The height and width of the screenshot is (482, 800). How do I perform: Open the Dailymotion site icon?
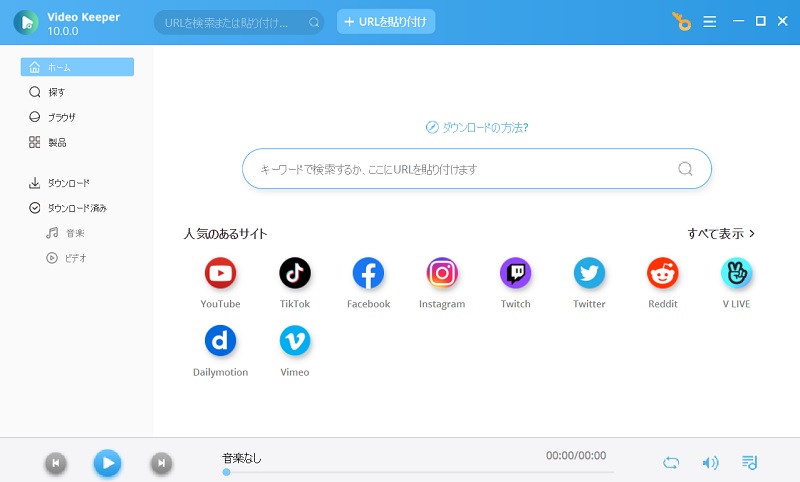(220, 341)
